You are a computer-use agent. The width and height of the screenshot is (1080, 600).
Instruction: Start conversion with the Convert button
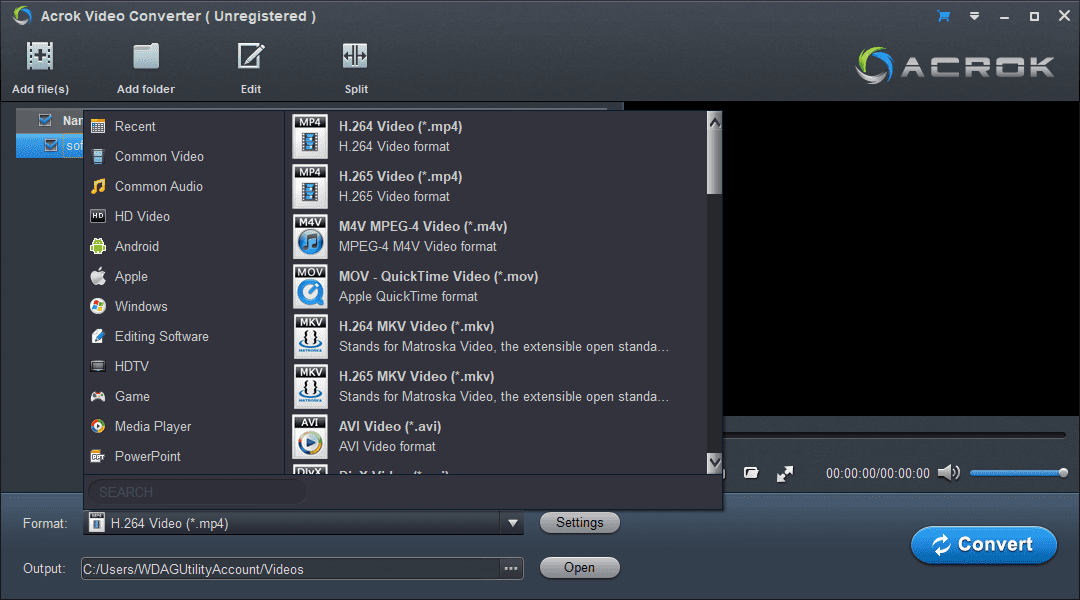pos(984,545)
